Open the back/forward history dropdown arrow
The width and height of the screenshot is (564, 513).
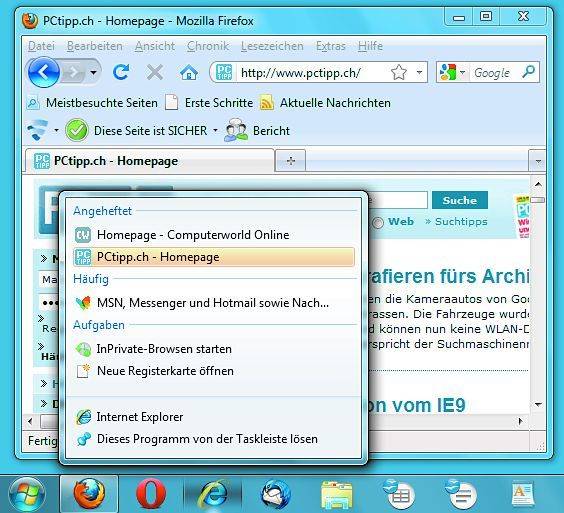click(94, 73)
